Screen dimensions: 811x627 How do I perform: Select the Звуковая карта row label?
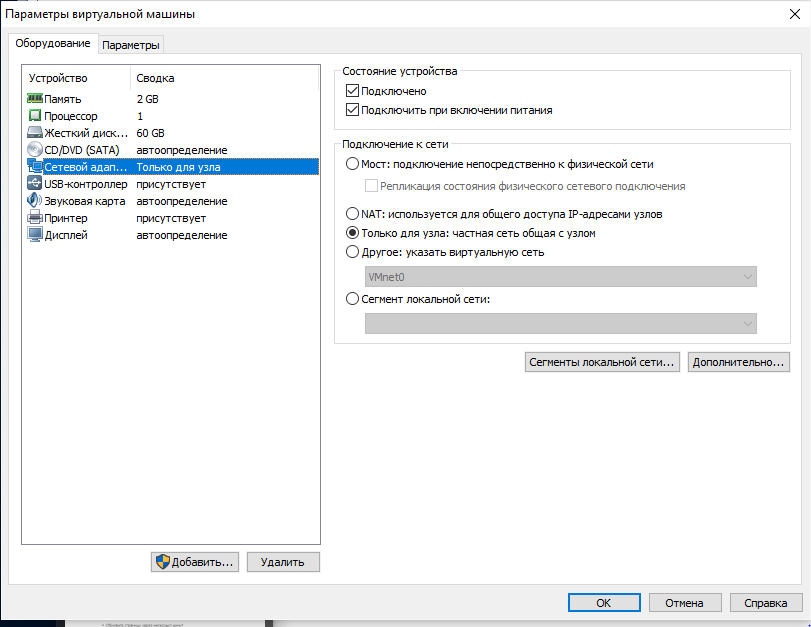tap(84, 201)
